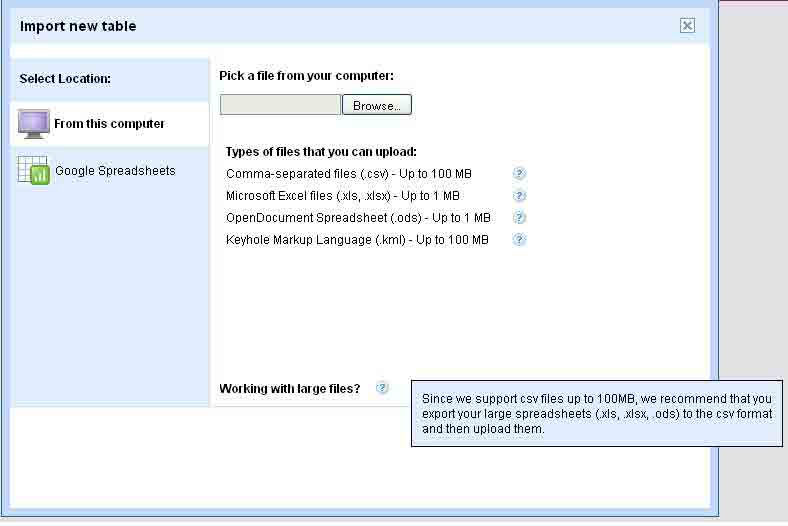Click the help icon beside Keyhole Markup Language

click(519, 240)
